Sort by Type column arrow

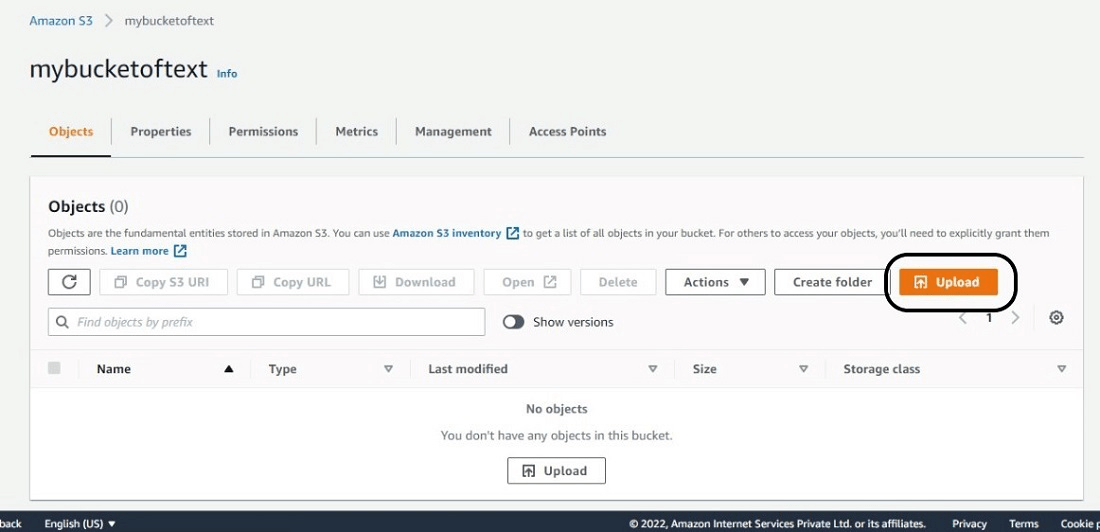tap(388, 369)
